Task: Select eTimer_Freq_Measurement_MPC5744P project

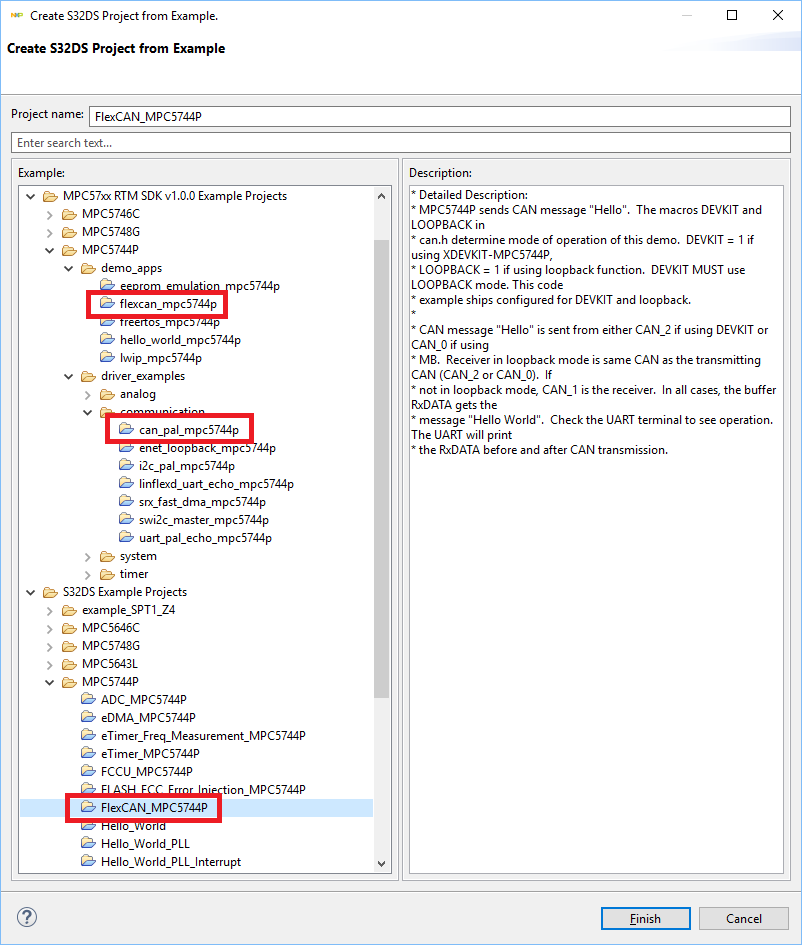Action: pyautogui.click(x=203, y=736)
